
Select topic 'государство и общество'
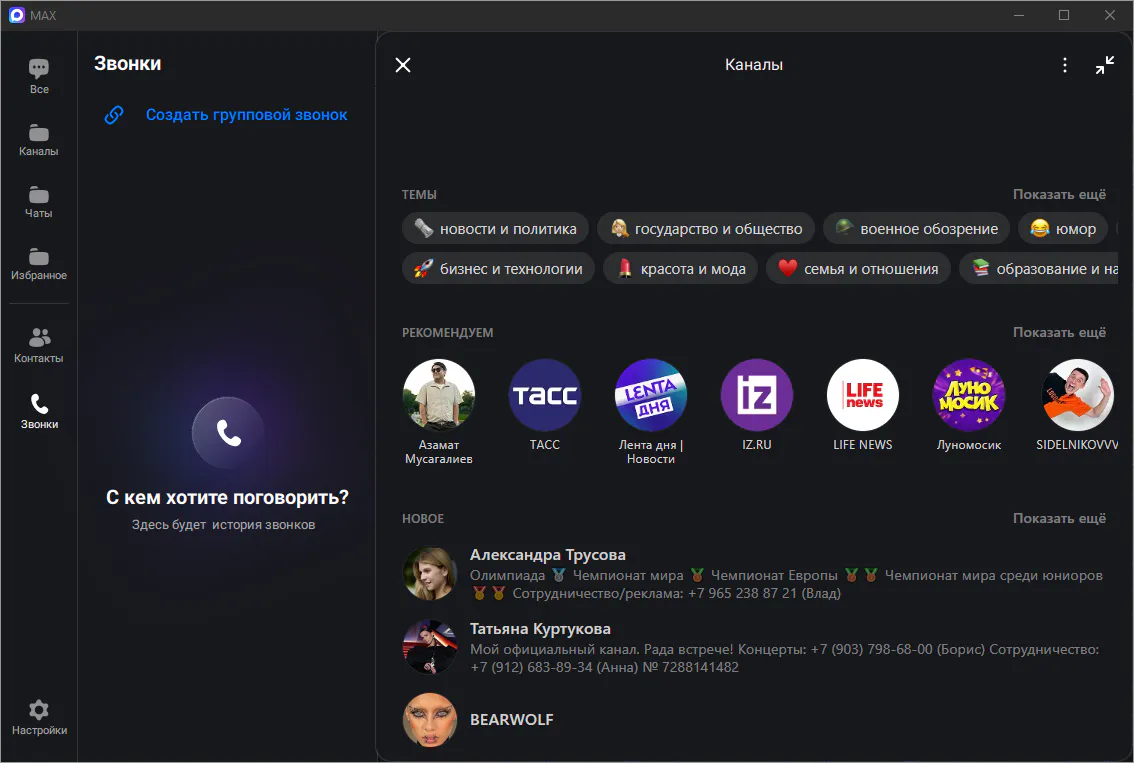pos(706,229)
